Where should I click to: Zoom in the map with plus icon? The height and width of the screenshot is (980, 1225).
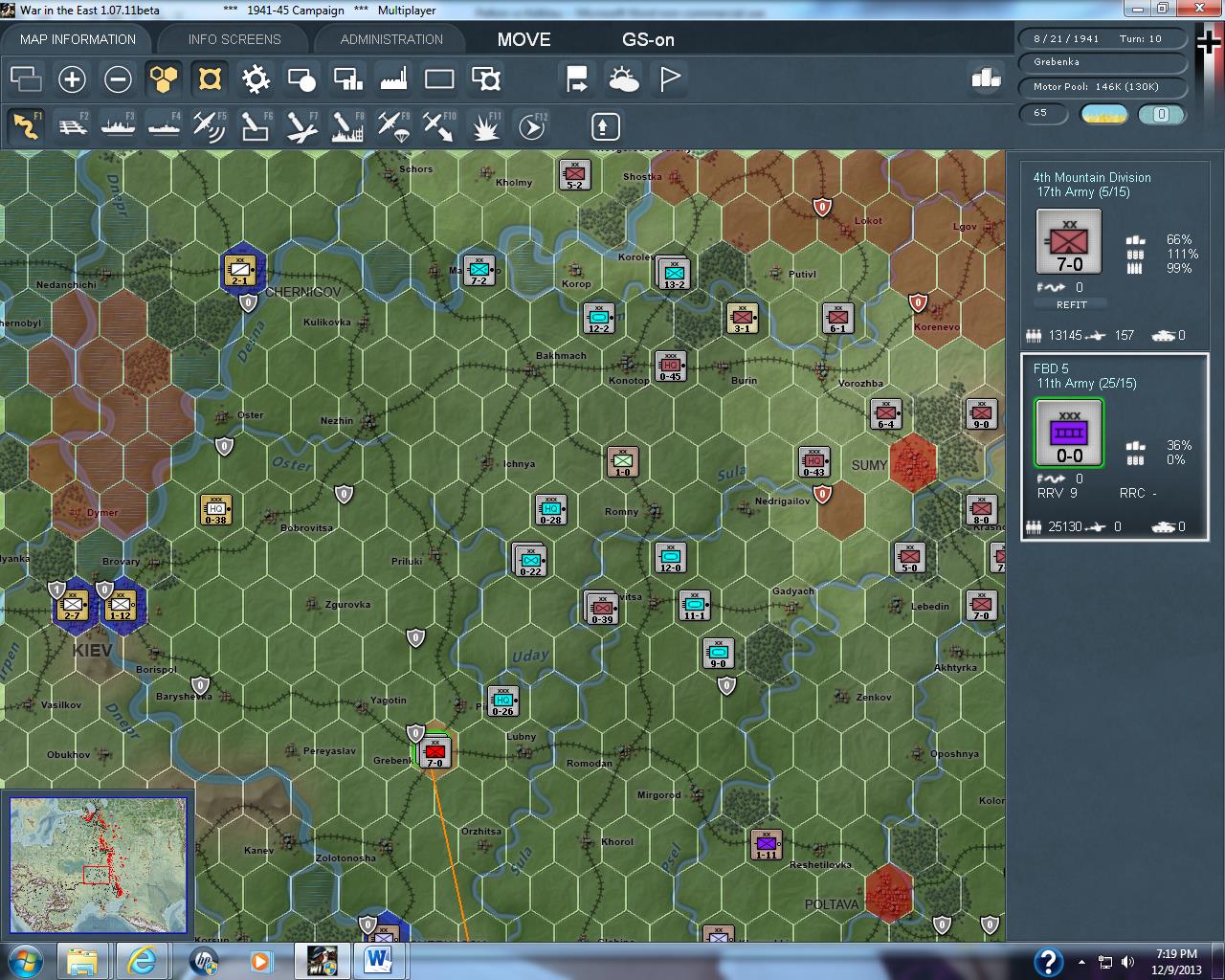click(x=72, y=78)
